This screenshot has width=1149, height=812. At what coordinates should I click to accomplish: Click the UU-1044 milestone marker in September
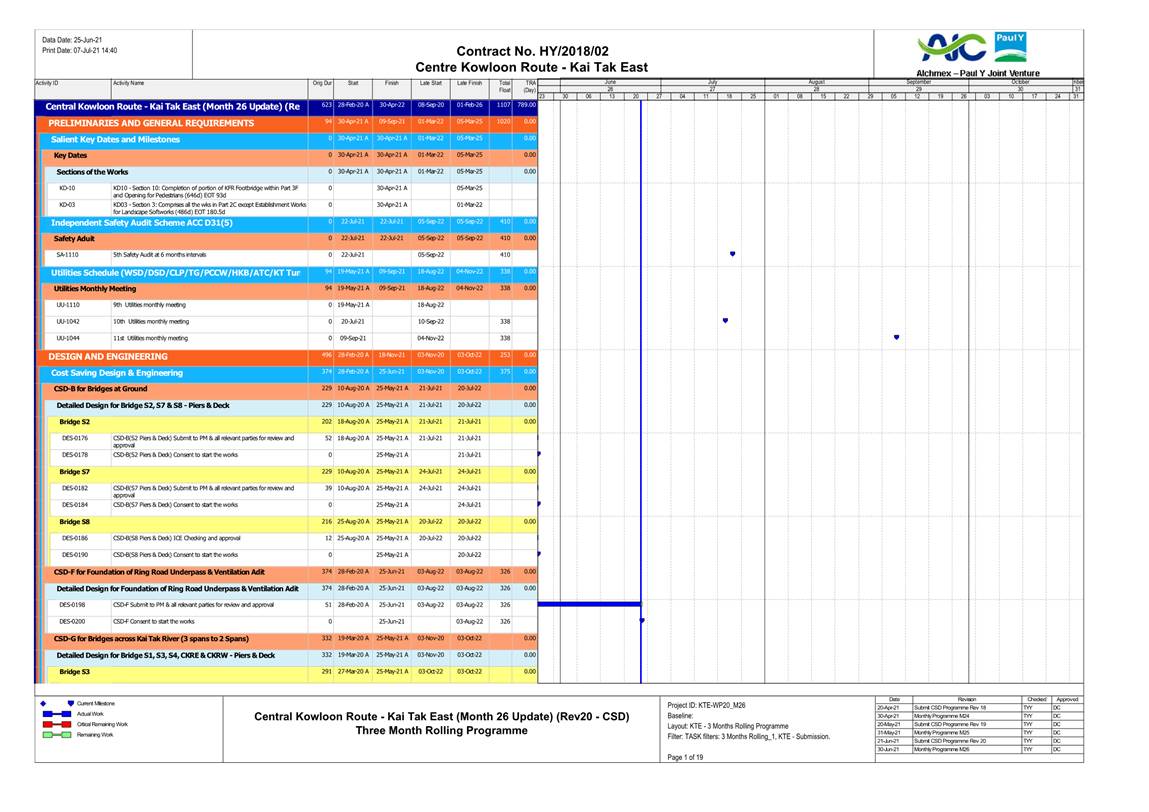click(x=896, y=338)
